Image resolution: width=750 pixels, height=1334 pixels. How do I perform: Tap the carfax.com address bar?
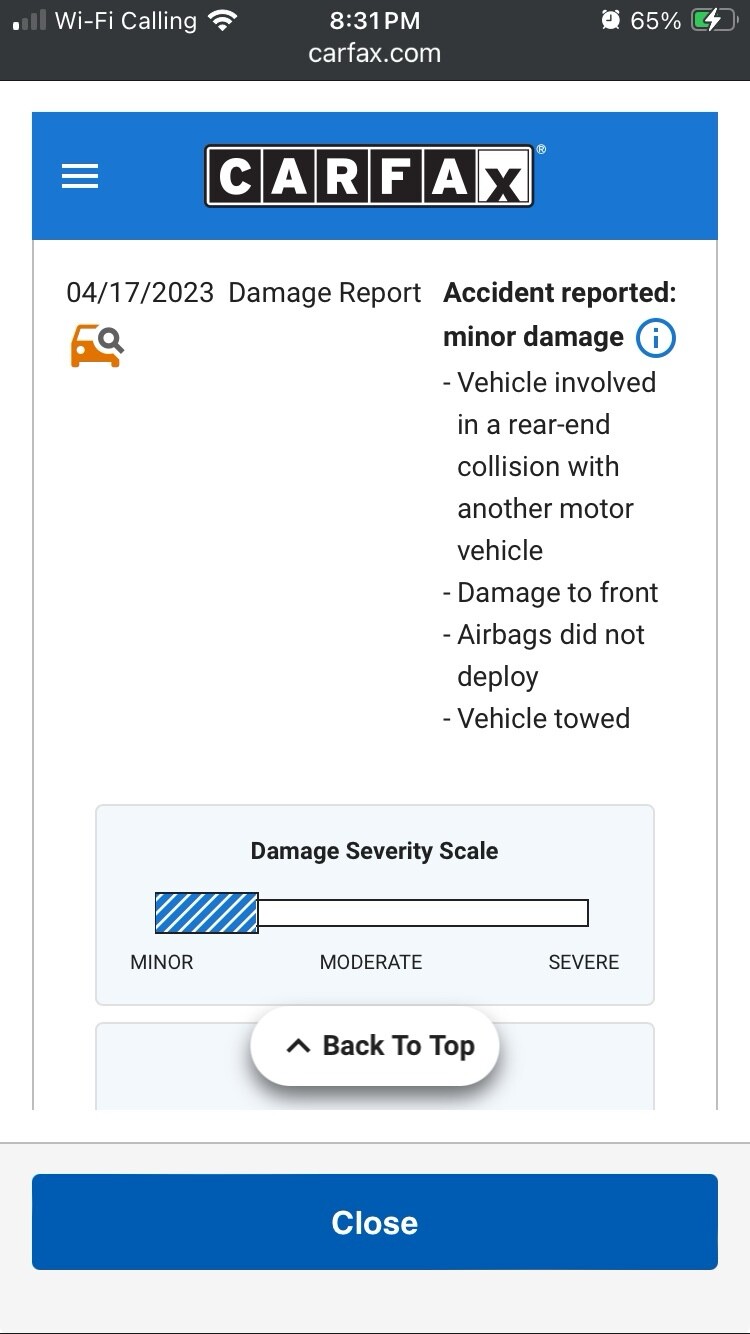[375, 54]
